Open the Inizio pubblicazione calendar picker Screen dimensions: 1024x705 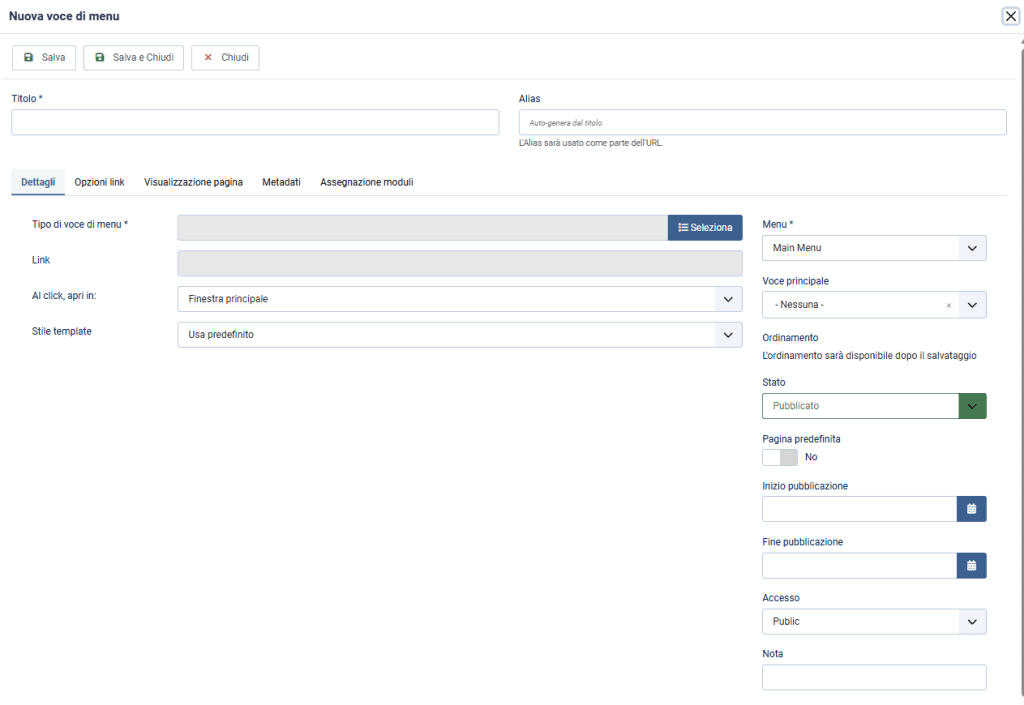tap(971, 509)
